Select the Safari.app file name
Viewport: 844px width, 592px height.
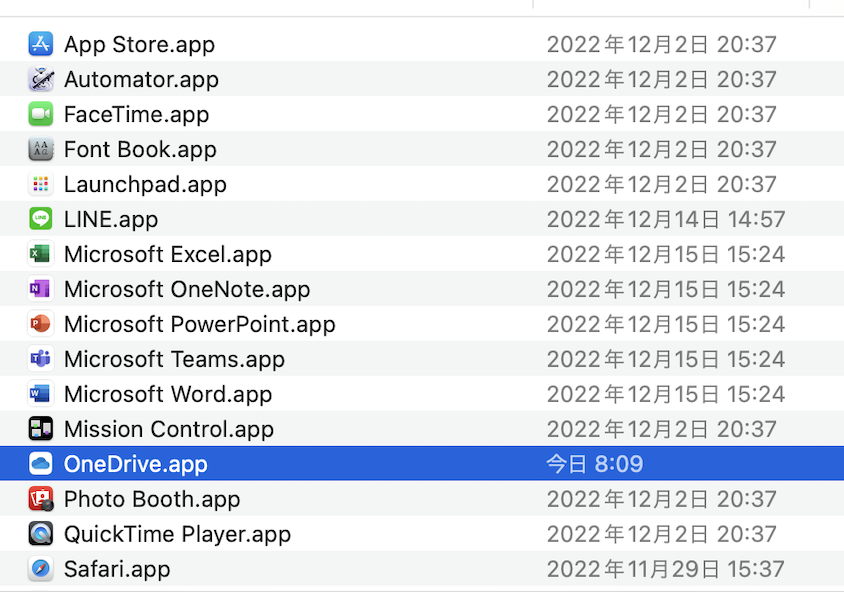[117, 569]
